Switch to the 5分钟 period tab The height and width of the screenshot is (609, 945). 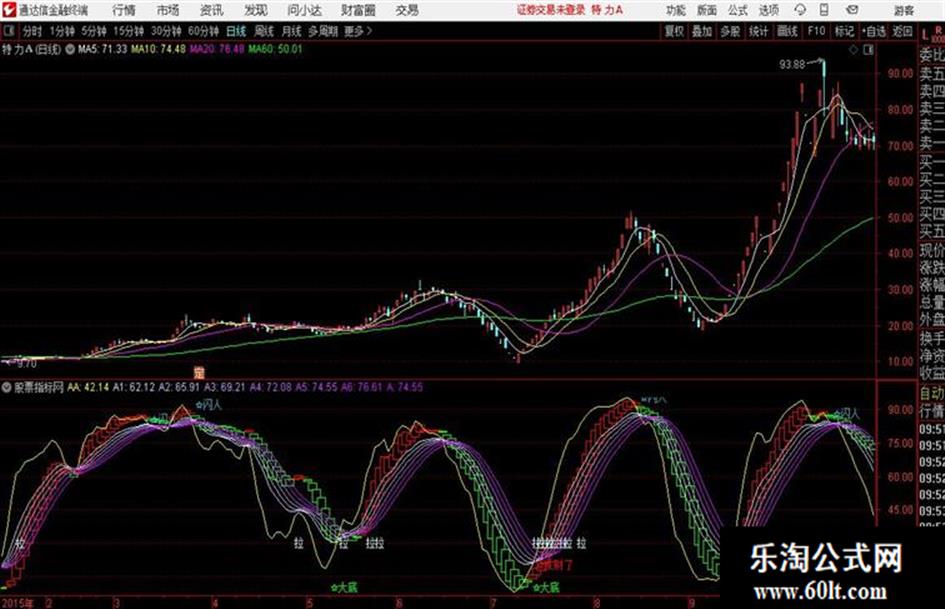(x=94, y=31)
